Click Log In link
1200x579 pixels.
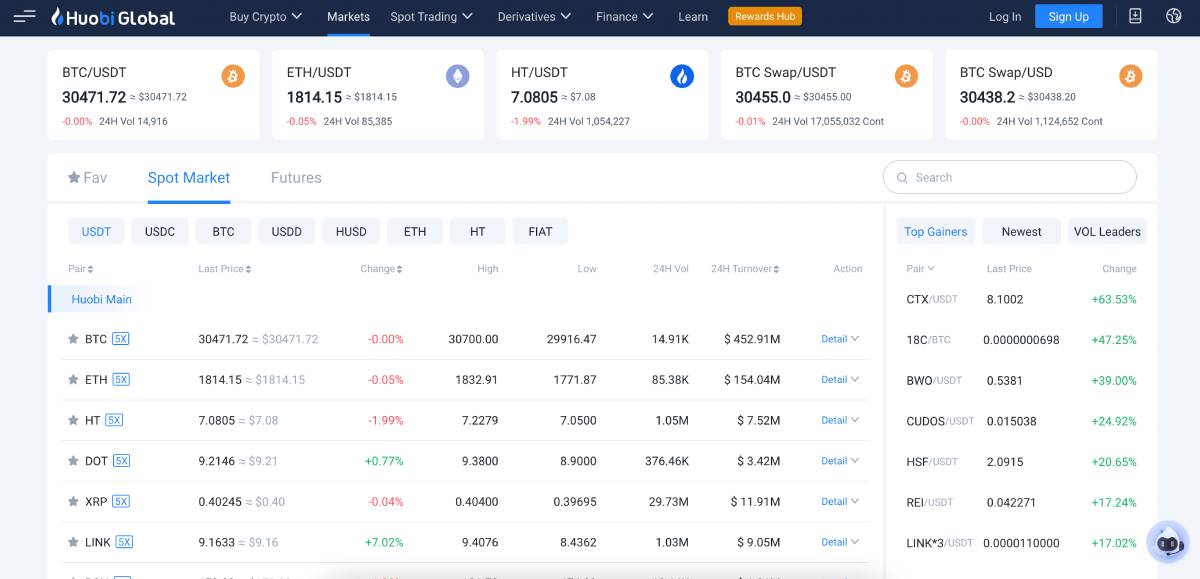pyautogui.click(x=1005, y=16)
